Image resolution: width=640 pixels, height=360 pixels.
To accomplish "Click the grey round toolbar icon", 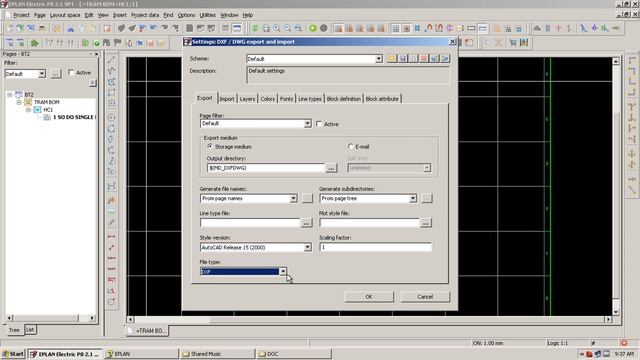I will coord(324,28).
